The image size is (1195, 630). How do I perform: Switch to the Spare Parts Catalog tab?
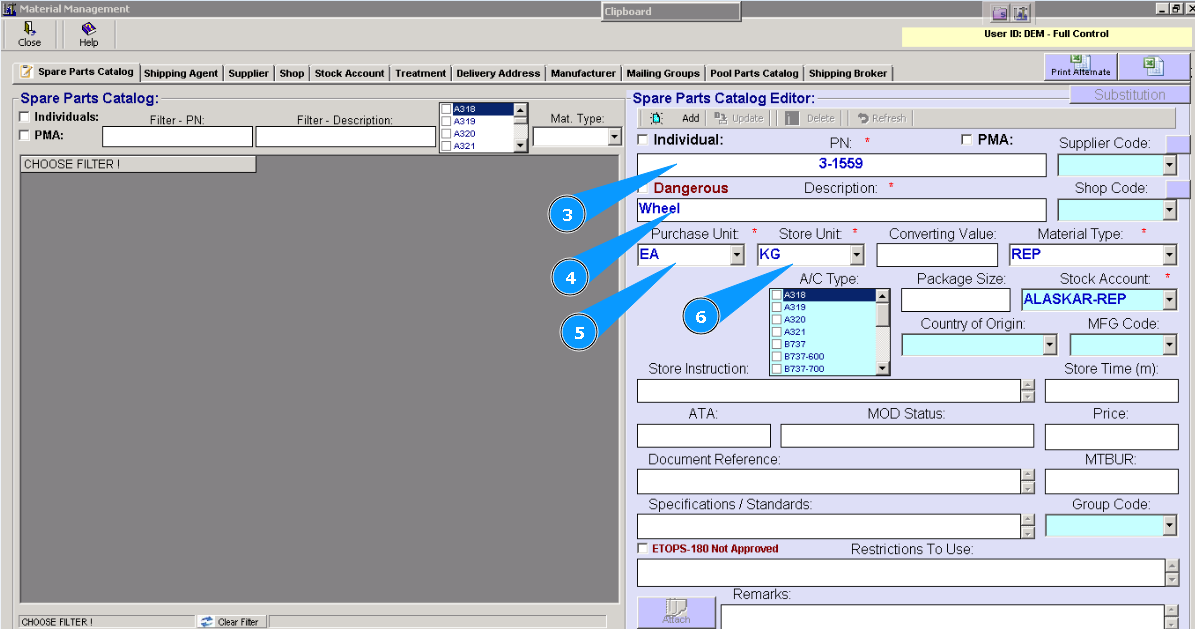pos(77,72)
